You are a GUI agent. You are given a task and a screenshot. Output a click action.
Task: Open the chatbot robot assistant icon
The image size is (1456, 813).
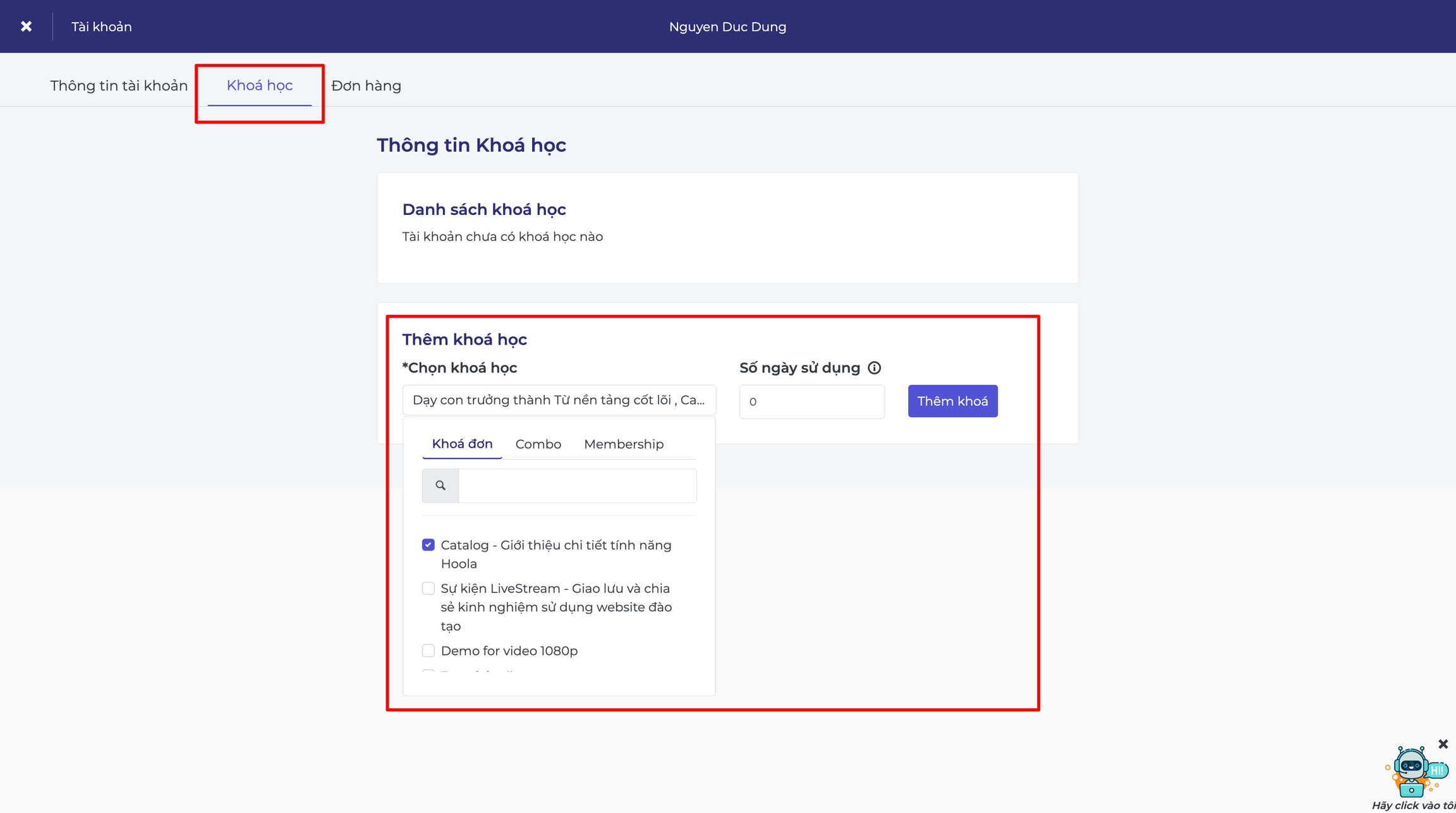[x=1414, y=771]
